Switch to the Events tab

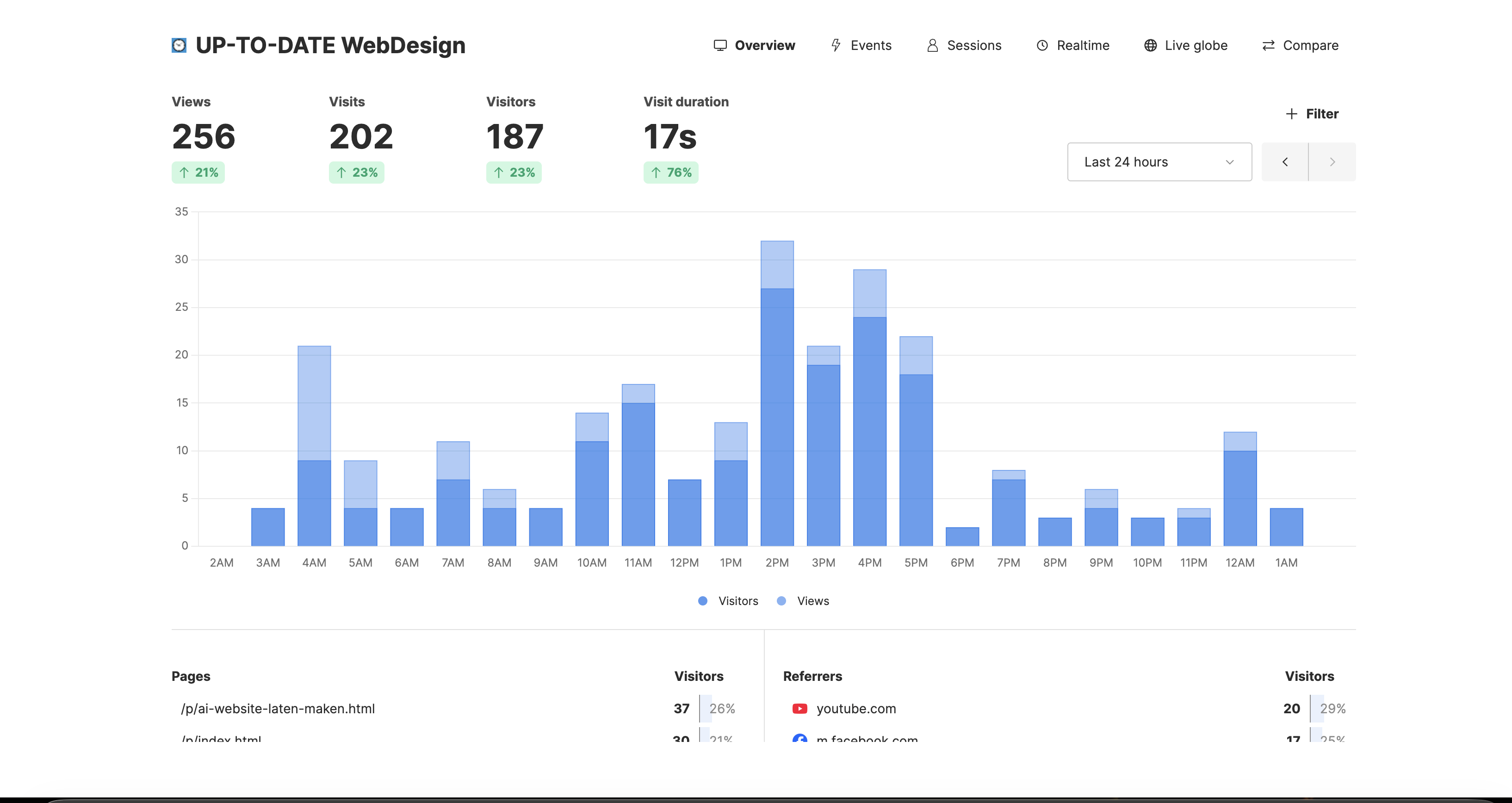861,45
